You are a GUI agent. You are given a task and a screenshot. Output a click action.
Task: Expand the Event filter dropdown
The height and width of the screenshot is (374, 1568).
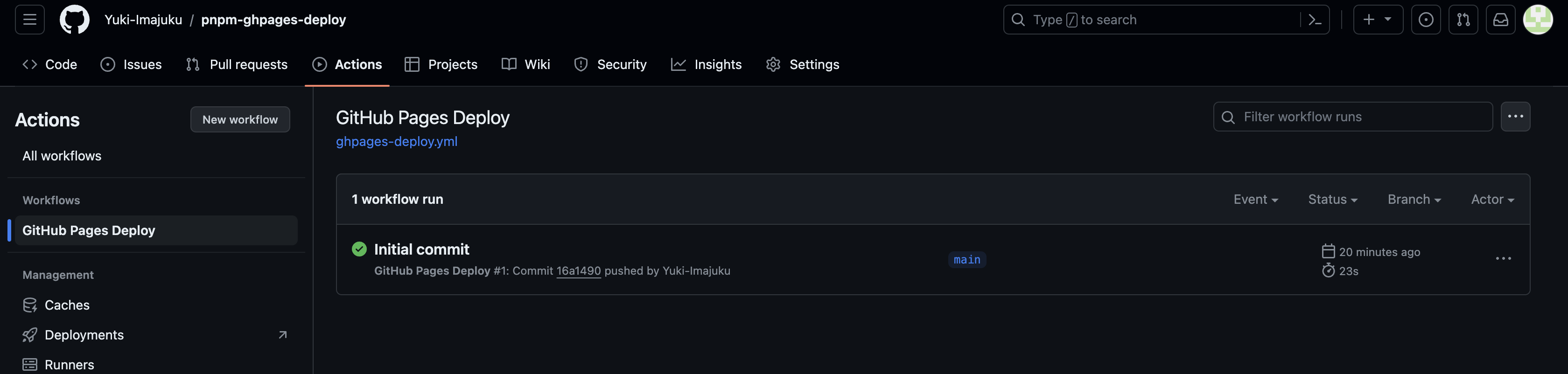point(1255,199)
